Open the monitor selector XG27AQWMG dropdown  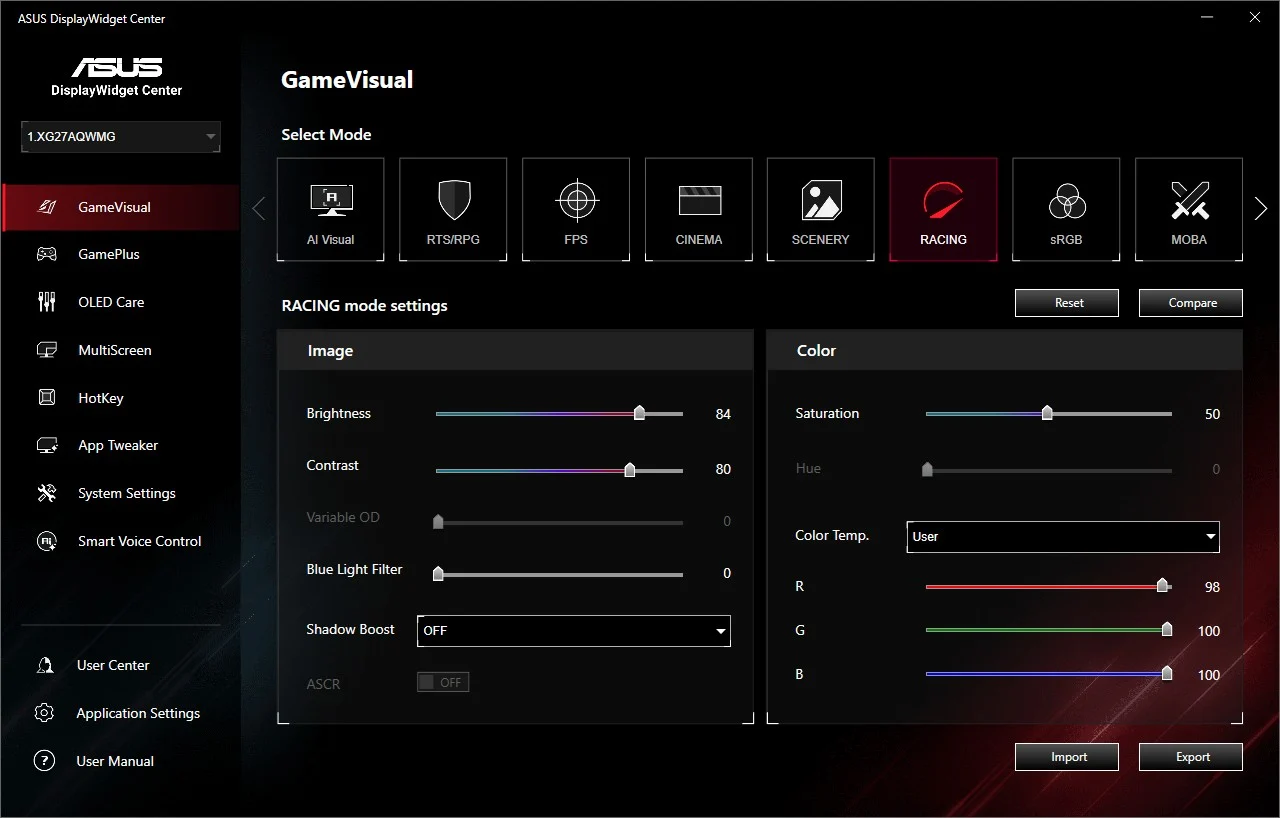pos(120,137)
